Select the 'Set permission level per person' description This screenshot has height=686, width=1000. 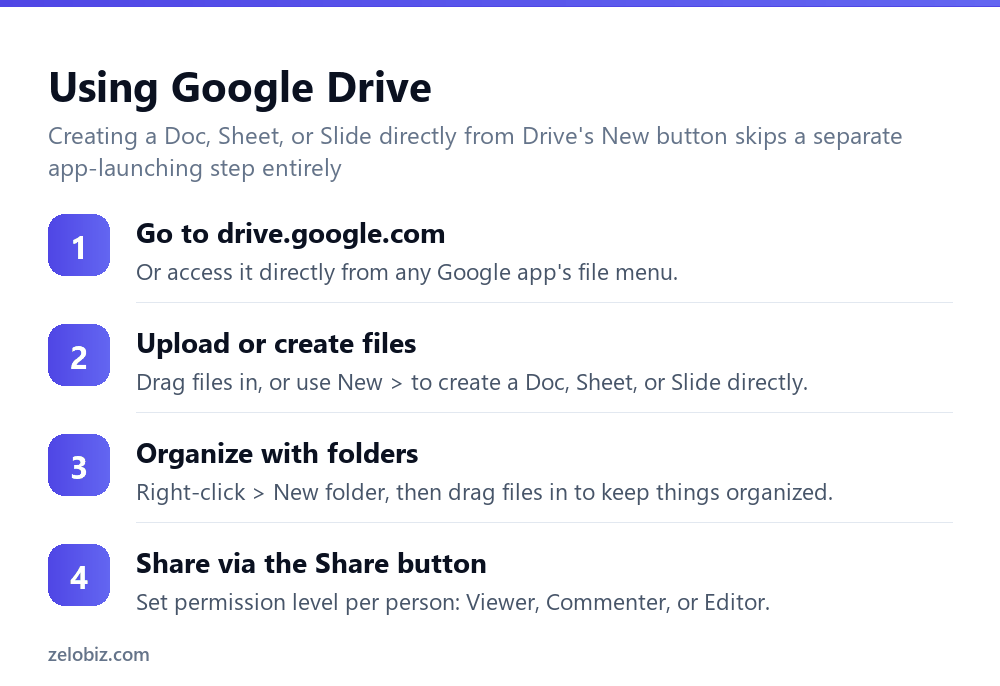coord(453,602)
